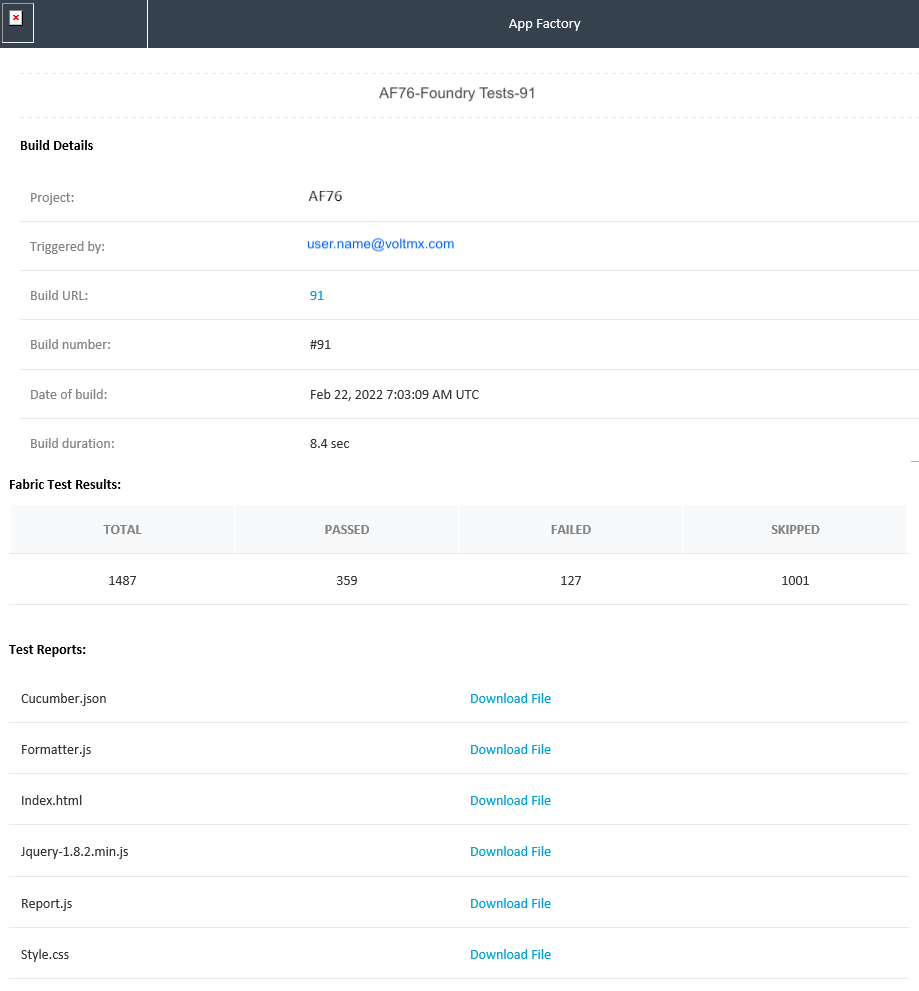
Task: Open the Build URL link 91
Action: tap(317, 296)
